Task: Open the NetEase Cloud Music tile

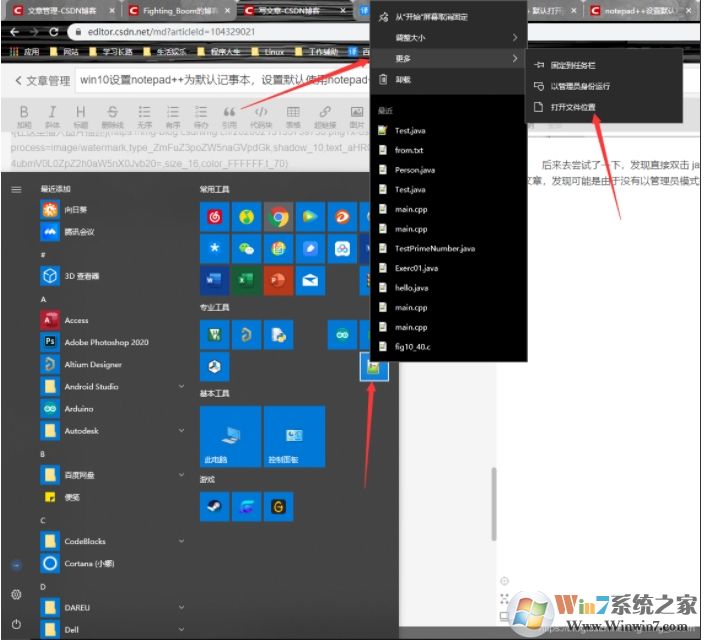Action: tap(215, 217)
